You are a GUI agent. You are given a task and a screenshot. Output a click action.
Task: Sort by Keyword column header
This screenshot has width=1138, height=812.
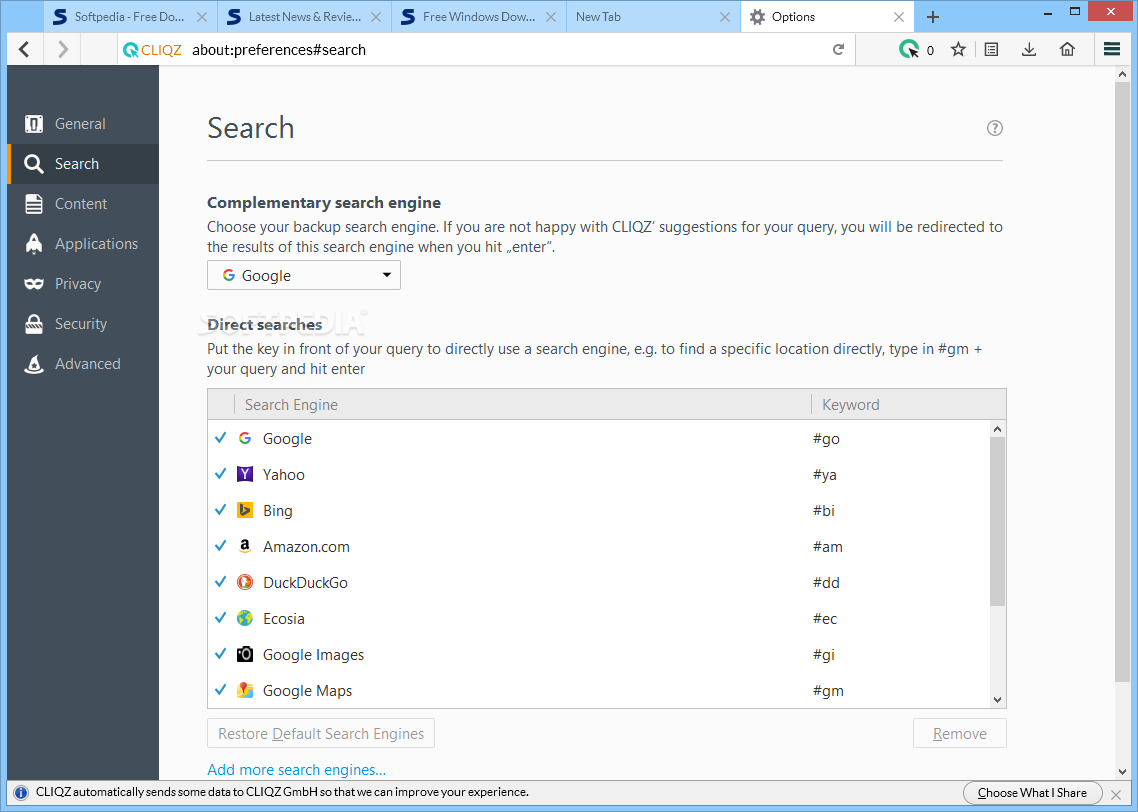tap(909, 405)
